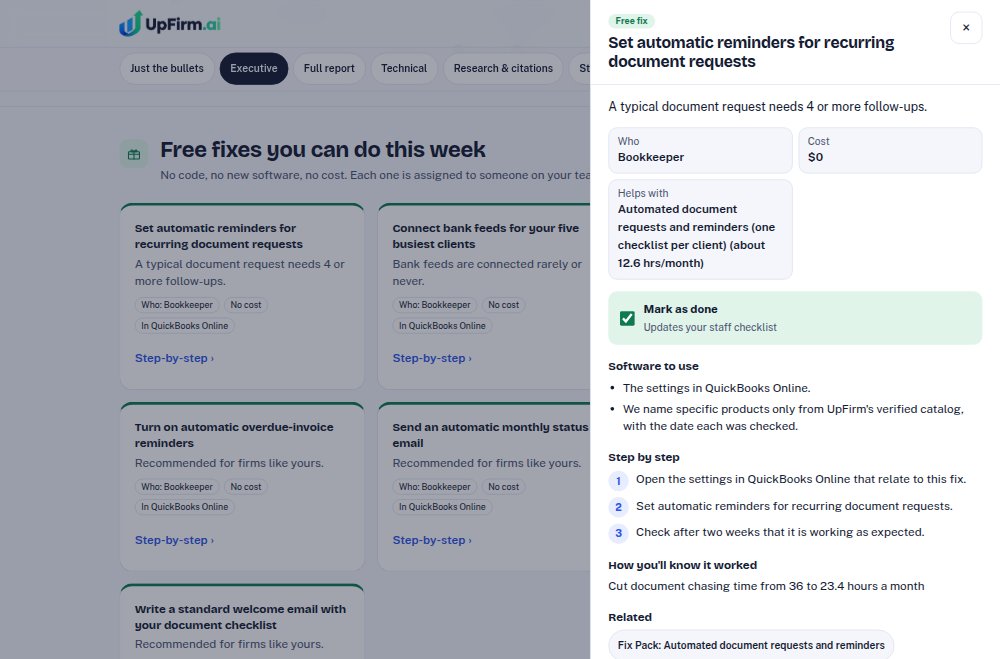Image resolution: width=1000 pixels, height=659 pixels.
Task: Tick the Mark as done checkbox
Action: coord(627,318)
